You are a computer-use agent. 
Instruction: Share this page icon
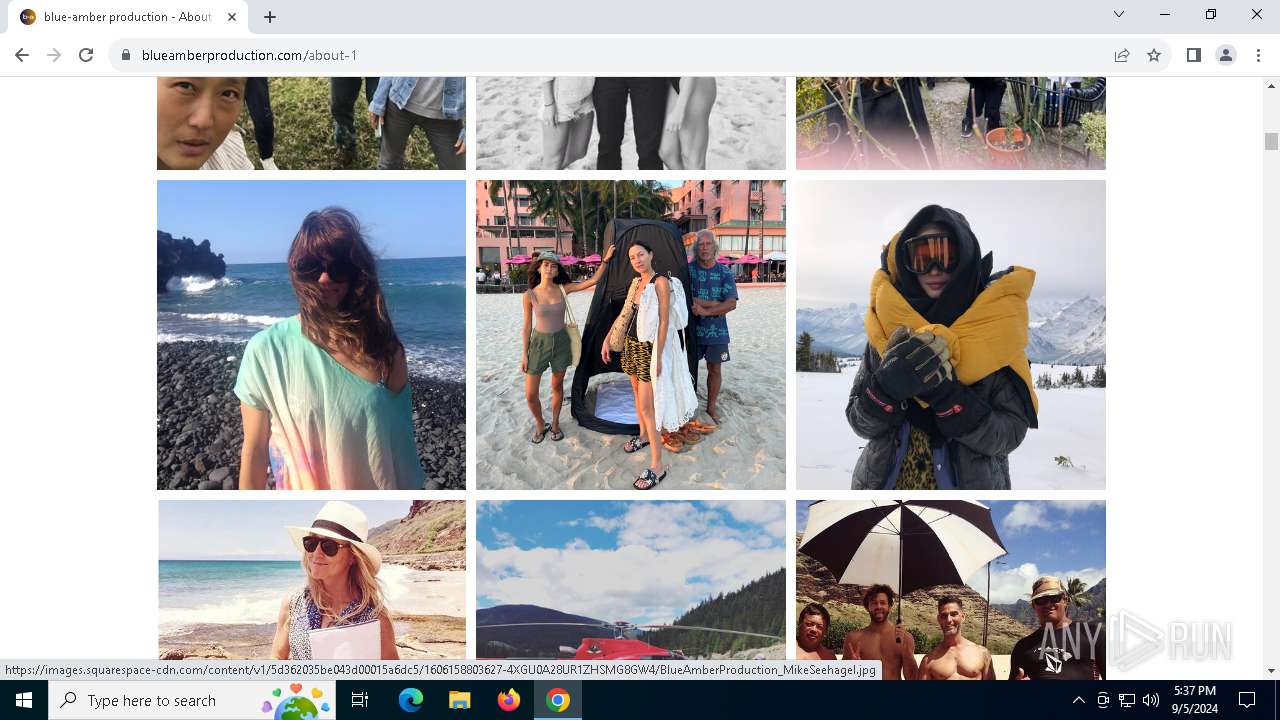pyautogui.click(x=1122, y=55)
